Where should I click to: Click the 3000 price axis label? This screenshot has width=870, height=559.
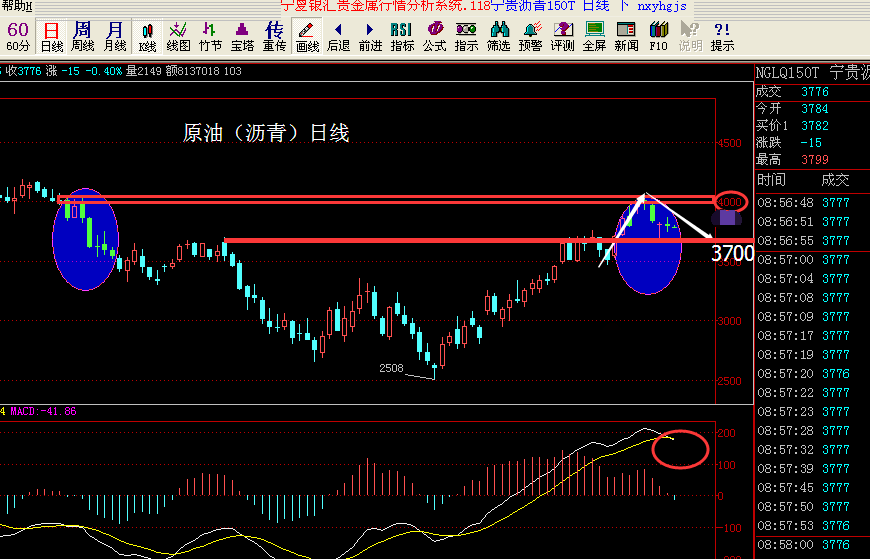tap(730, 321)
